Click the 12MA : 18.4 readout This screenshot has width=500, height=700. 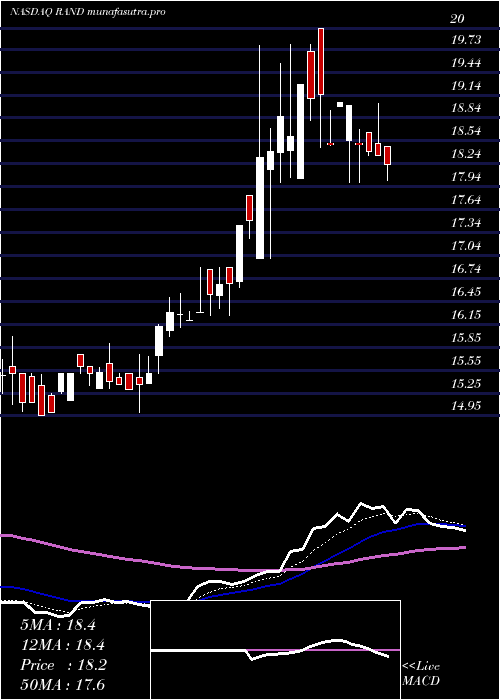(62, 645)
